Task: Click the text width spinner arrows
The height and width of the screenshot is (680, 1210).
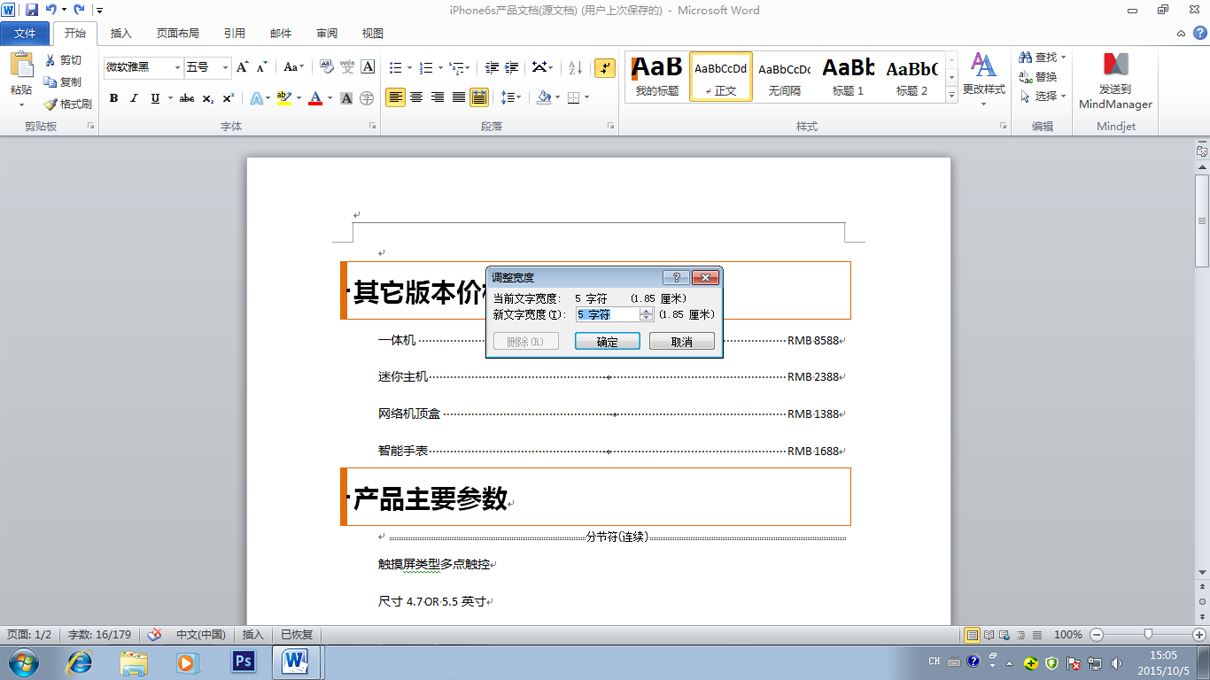Action: point(646,314)
